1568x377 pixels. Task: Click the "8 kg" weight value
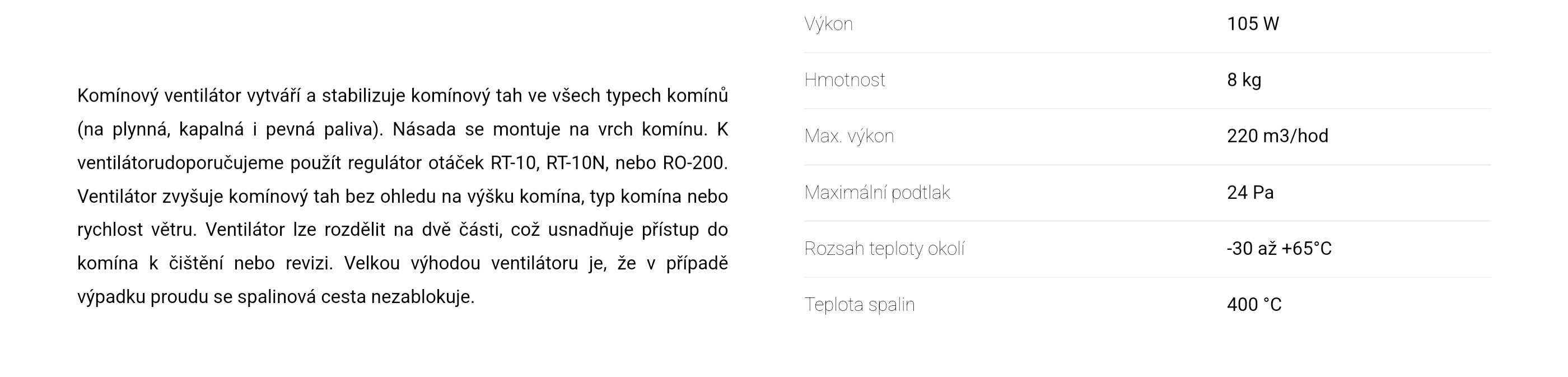[1244, 81]
